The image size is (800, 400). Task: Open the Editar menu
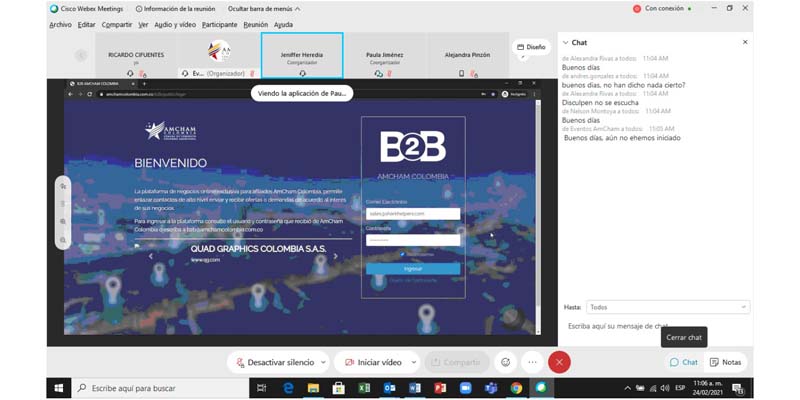point(87,24)
